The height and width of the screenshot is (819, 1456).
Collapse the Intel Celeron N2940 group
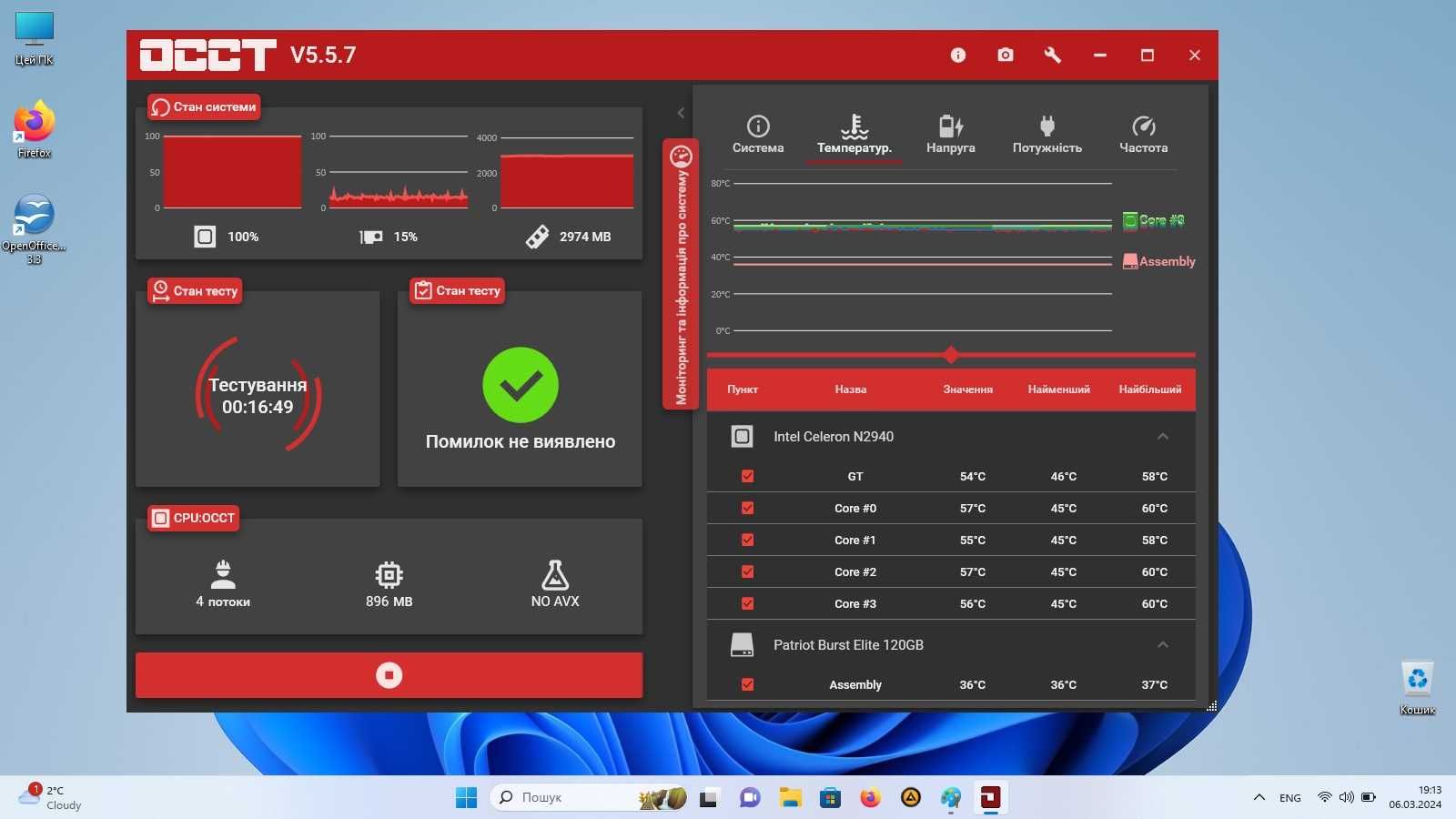click(1162, 437)
